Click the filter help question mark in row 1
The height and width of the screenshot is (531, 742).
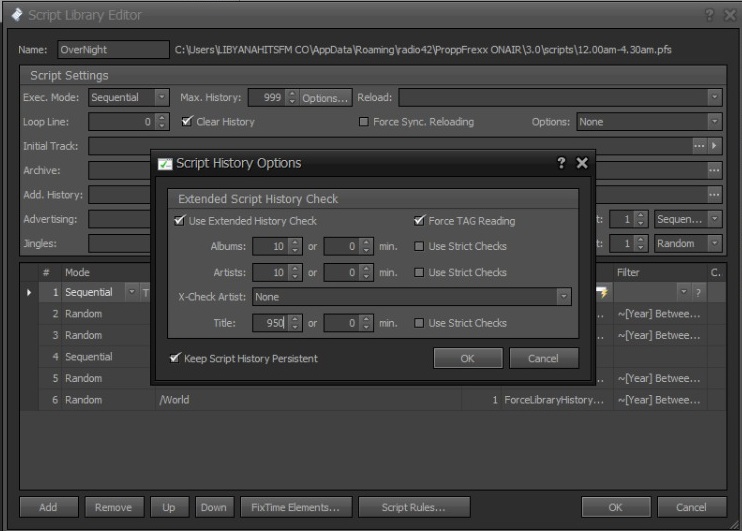698,292
